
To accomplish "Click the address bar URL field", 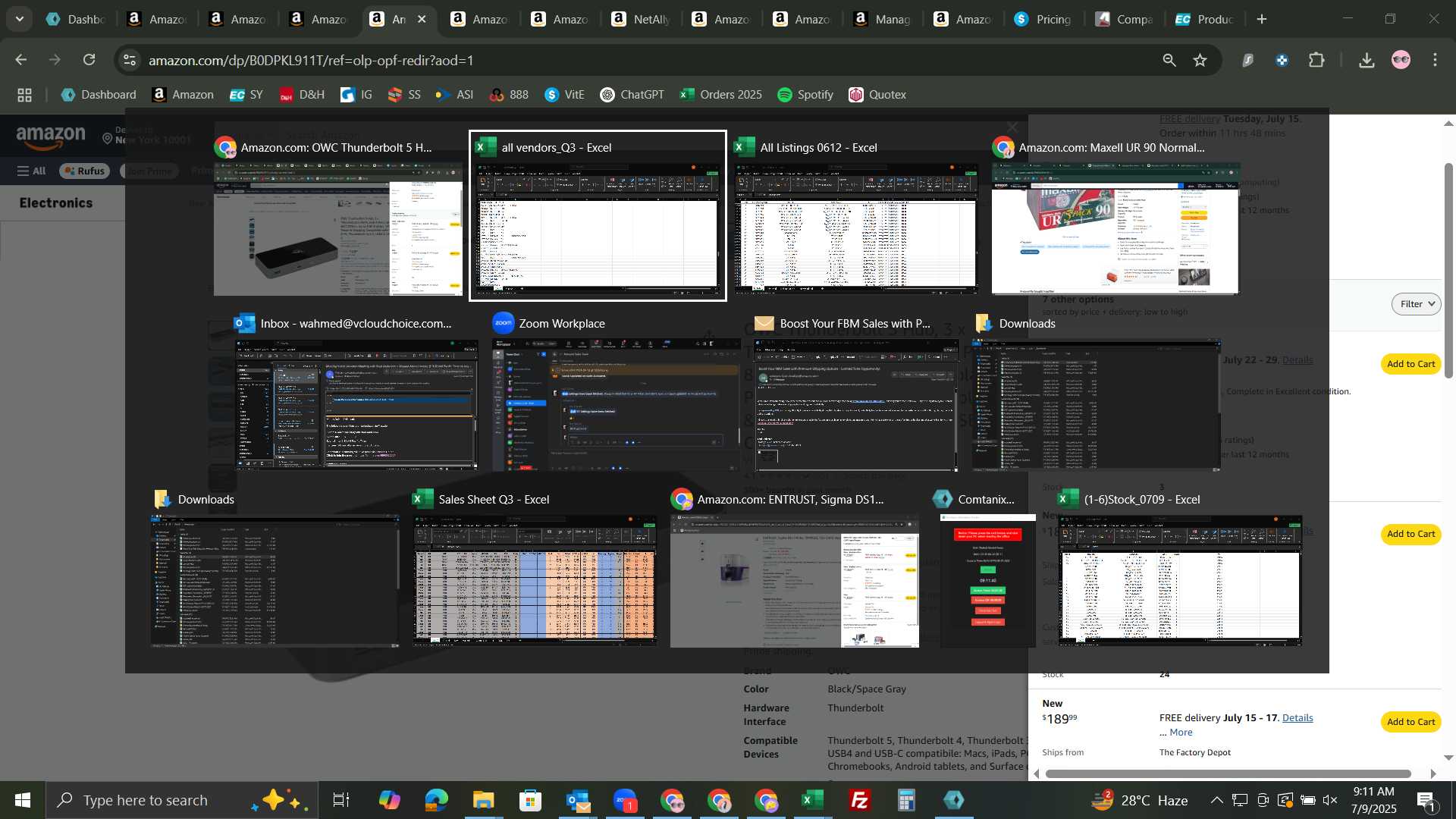I will pyautogui.click(x=645, y=60).
